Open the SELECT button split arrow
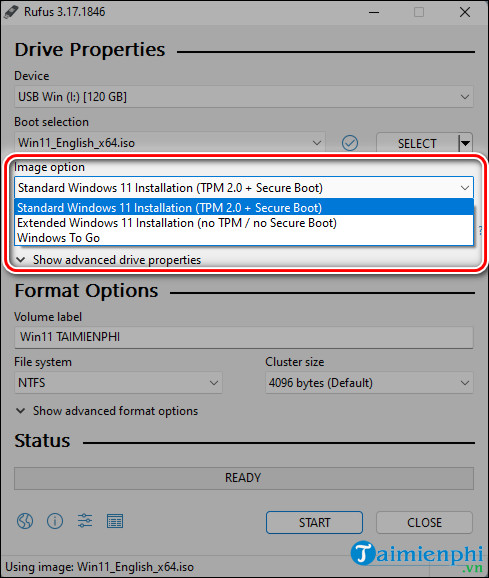 click(x=466, y=143)
